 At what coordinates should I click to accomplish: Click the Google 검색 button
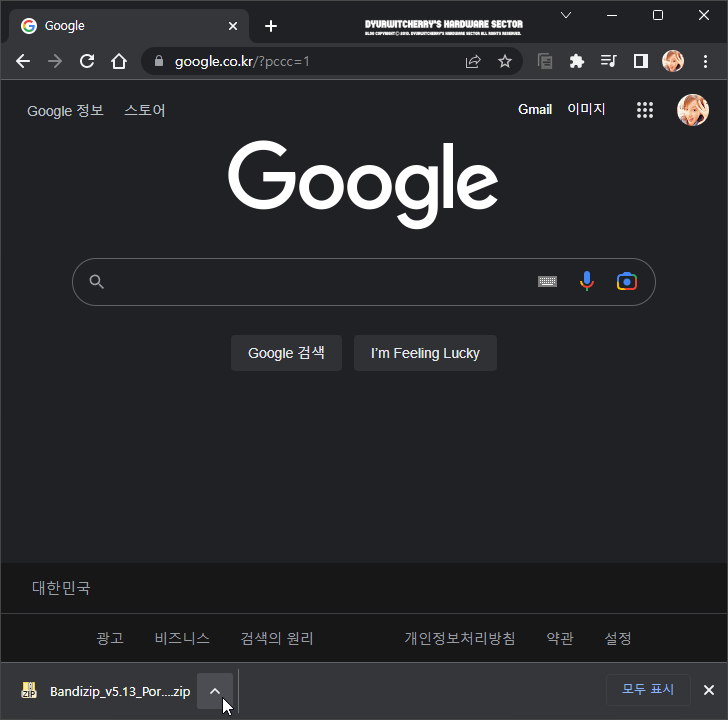286,353
